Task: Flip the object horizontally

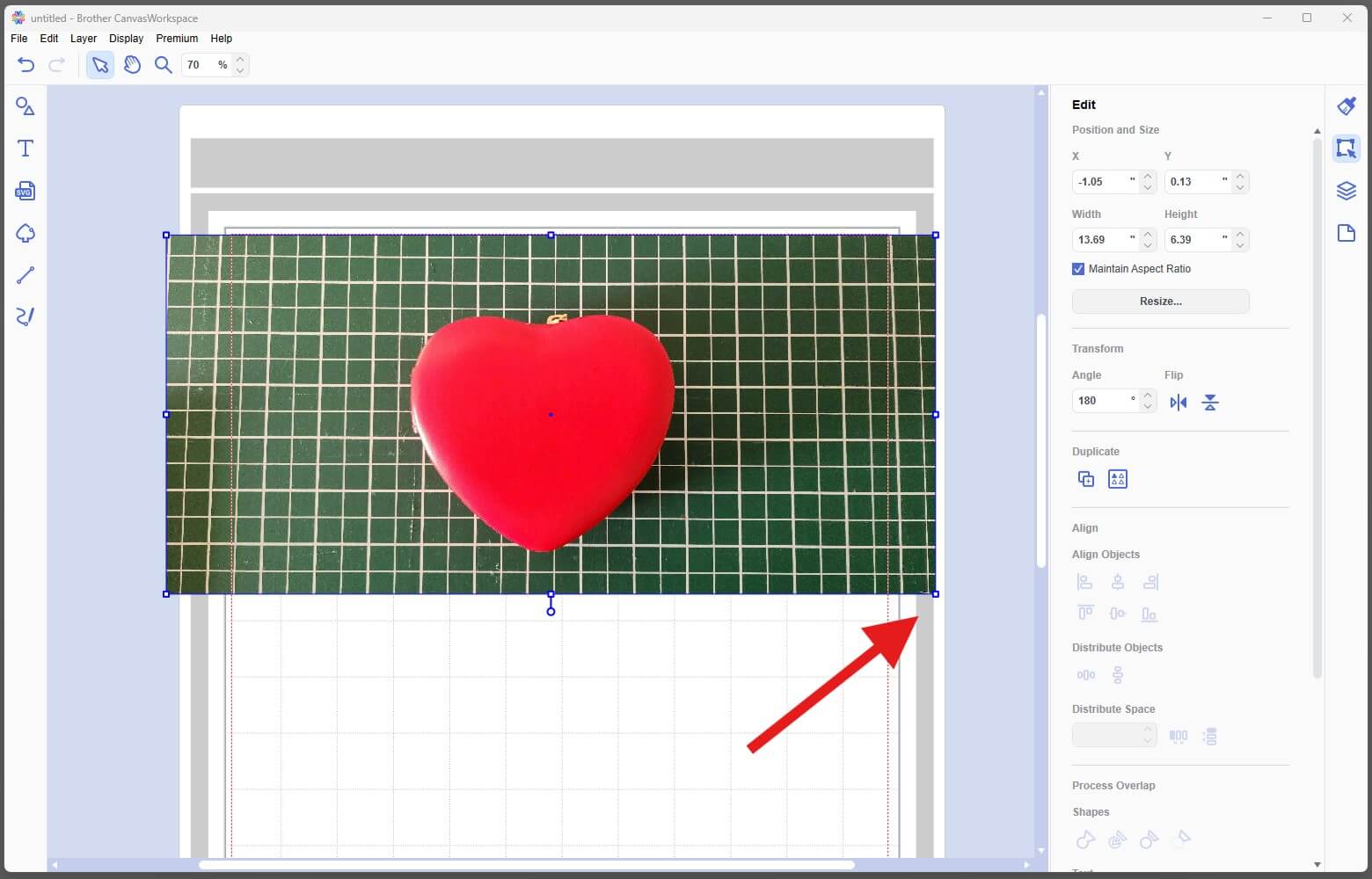Action: tap(1179, 403)
